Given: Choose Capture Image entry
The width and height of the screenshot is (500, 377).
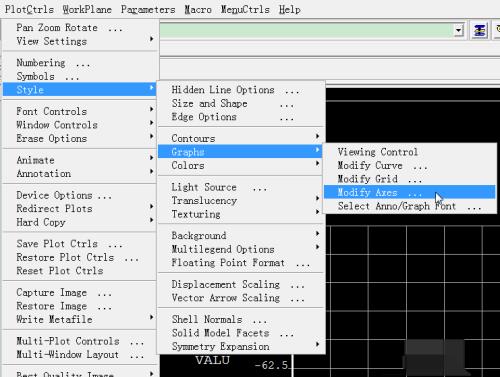Looking at the screenshot, I should click(x=79, y=292).
